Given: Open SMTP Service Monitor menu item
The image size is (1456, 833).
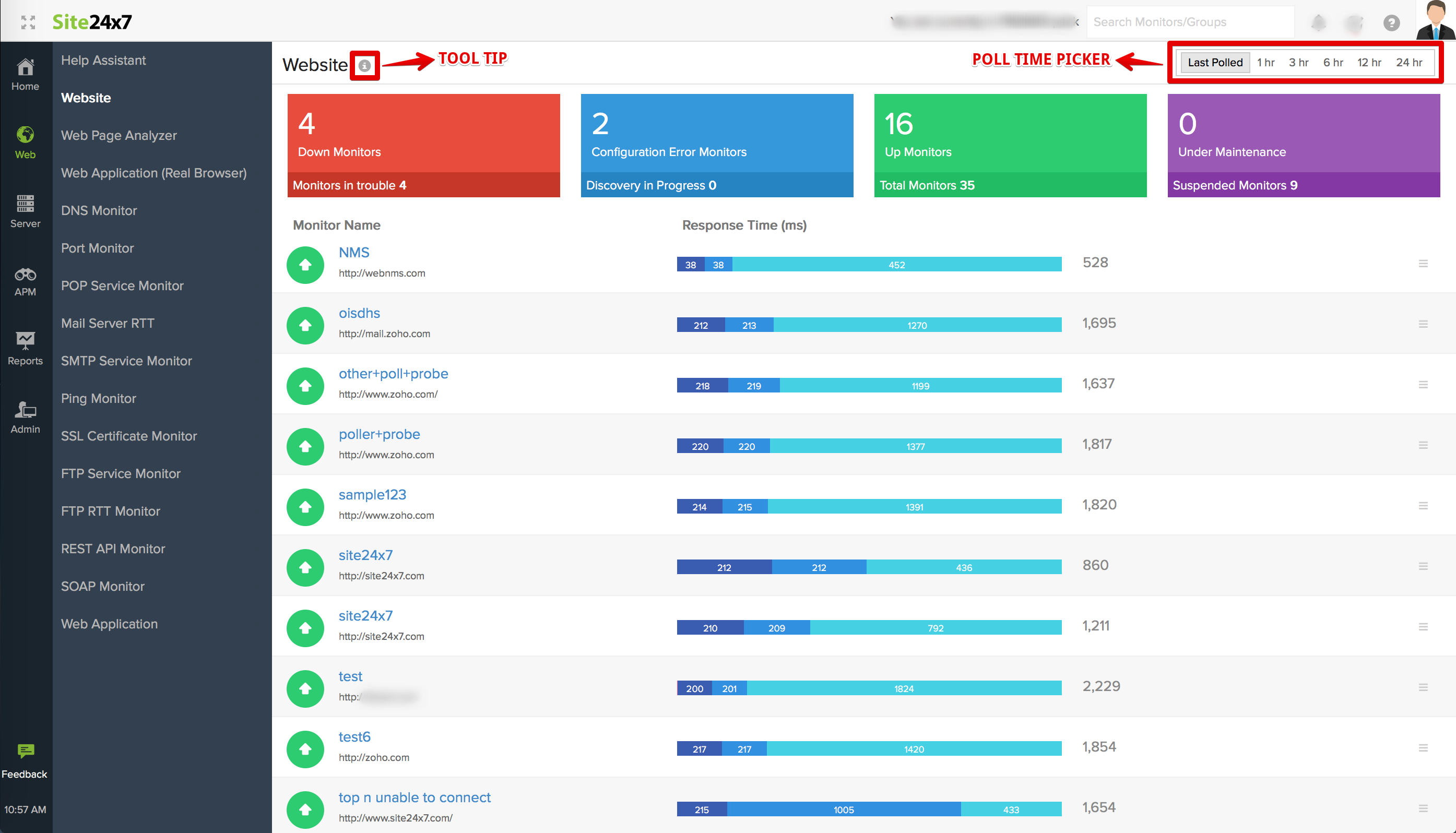Looking at the screenshot, I should (126, 361).
